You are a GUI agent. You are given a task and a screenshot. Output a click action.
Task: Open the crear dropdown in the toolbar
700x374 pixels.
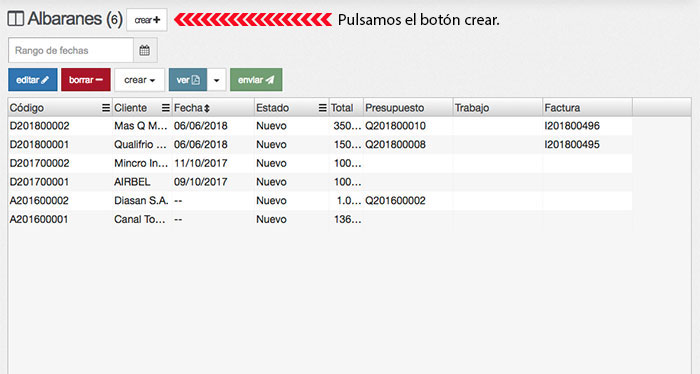coord(140,80)
